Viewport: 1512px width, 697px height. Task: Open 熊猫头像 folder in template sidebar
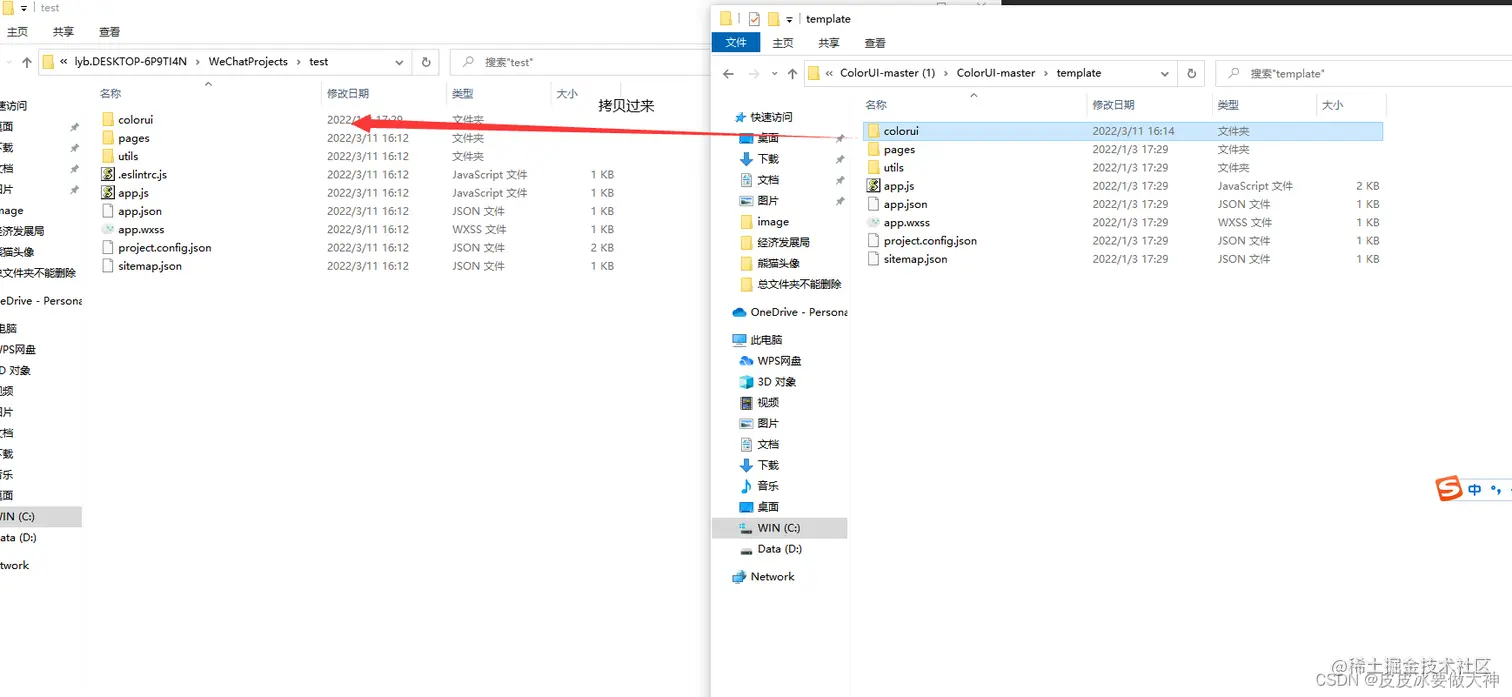[x=769, y=263]
